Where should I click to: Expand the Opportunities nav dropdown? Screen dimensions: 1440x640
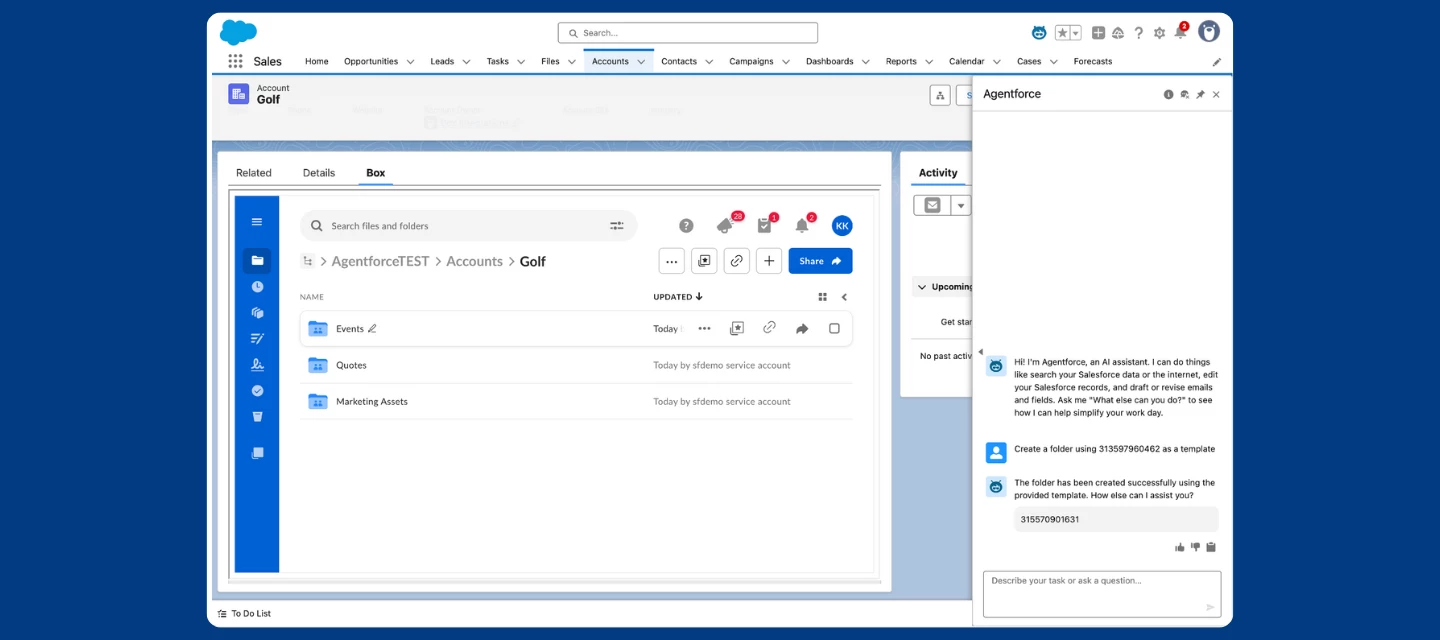(x=410, y=62)
